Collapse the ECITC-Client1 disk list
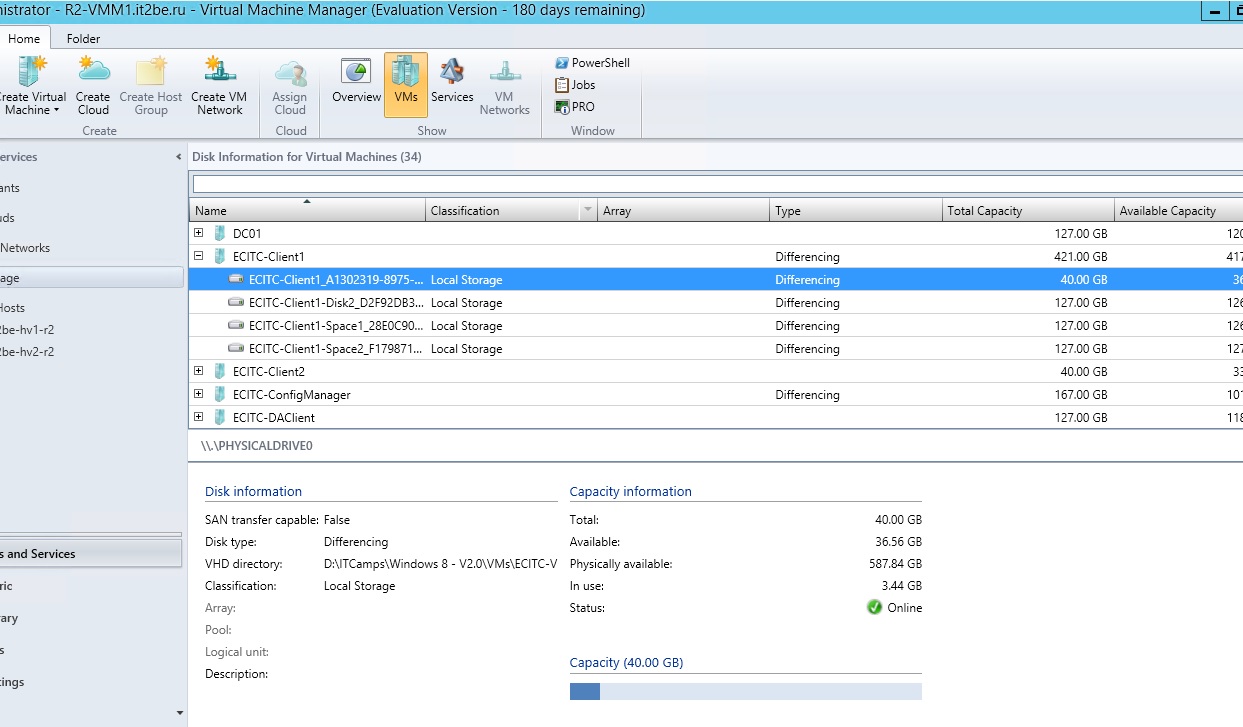Screen dimensions: 1243x727 [x=197, y=256]
